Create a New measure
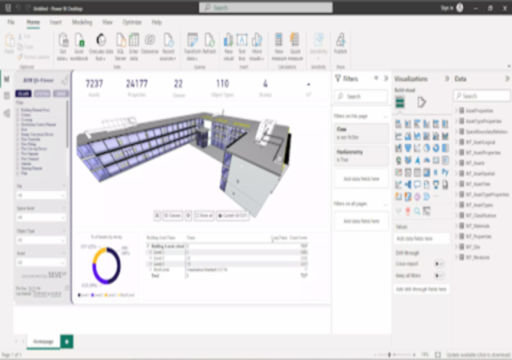Image resolution: width=512 pixels, height=360 pixels. point(279,47)
